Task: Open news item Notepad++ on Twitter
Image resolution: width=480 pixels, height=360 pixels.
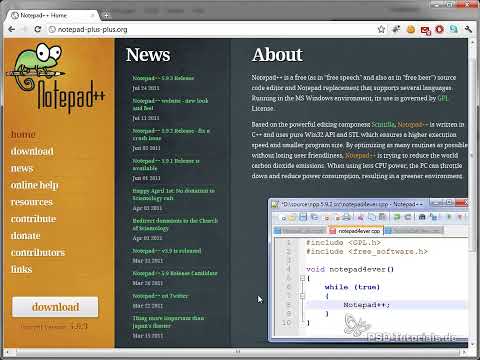Action: click(160, 296)
